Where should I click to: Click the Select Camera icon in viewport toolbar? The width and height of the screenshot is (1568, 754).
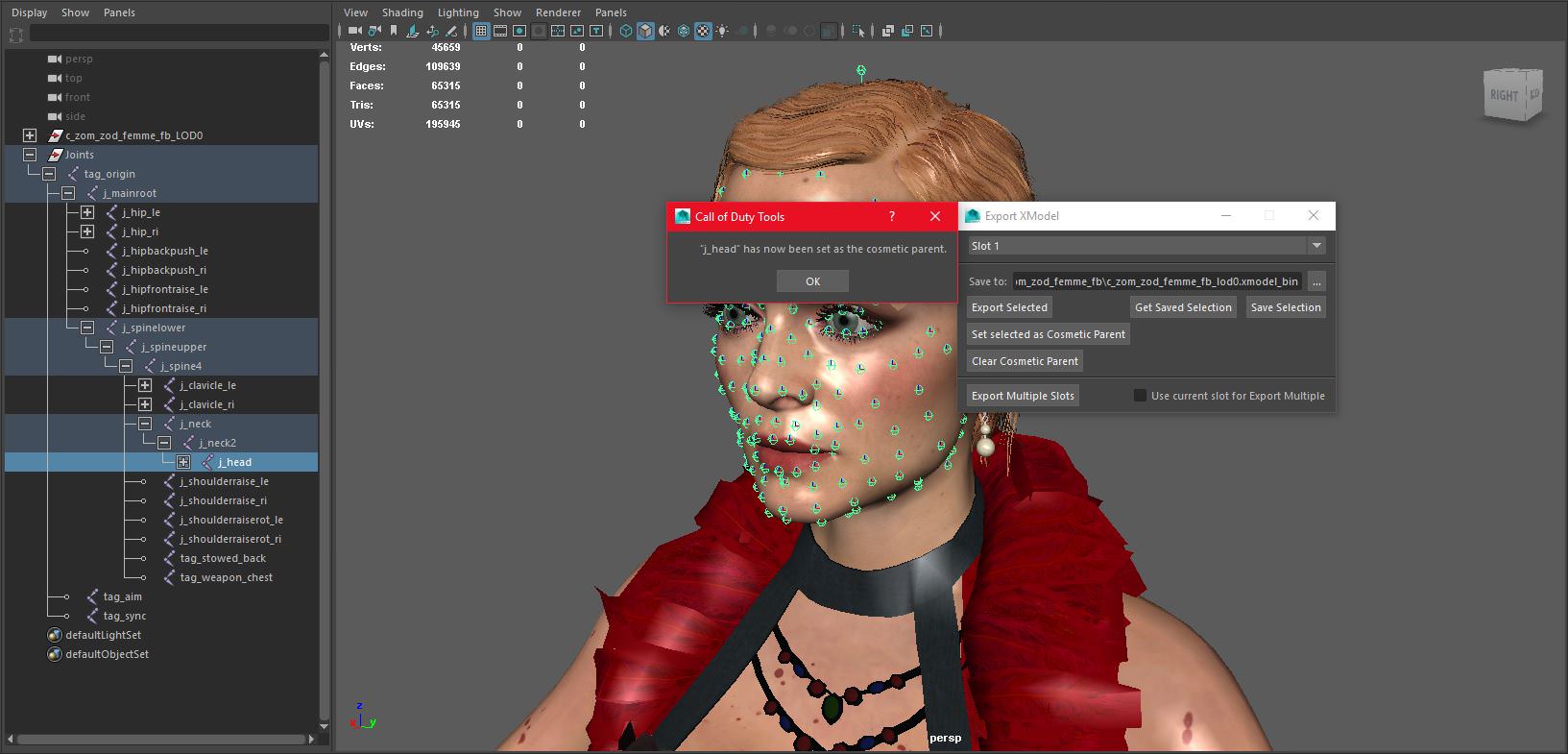tap(354, 31)
